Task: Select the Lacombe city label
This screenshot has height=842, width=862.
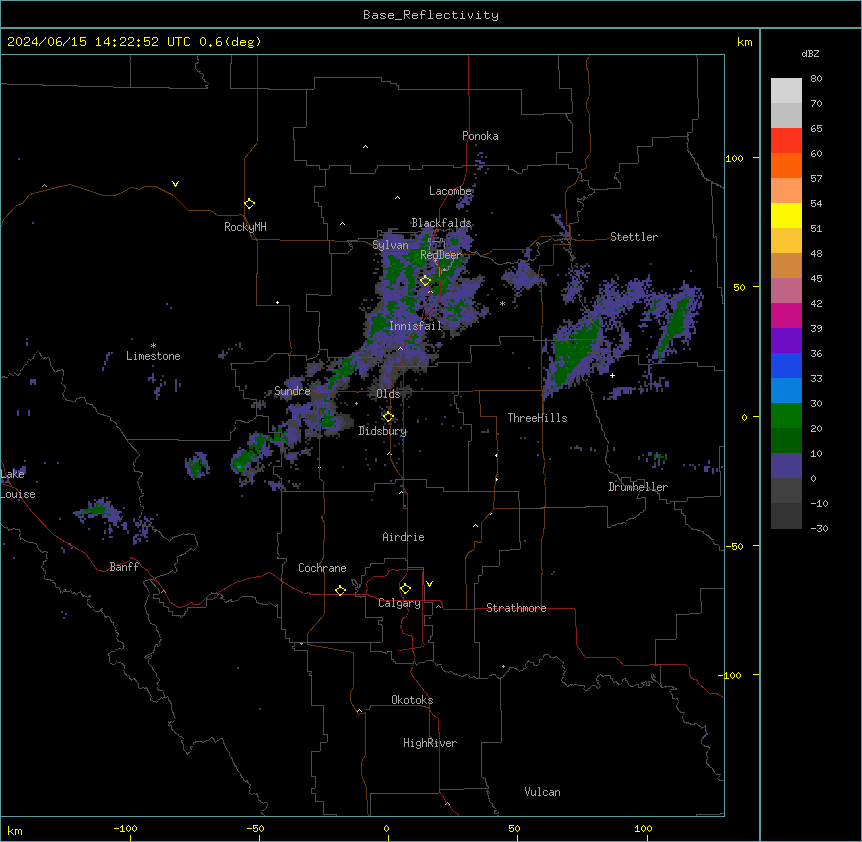Action: point(450,191)
